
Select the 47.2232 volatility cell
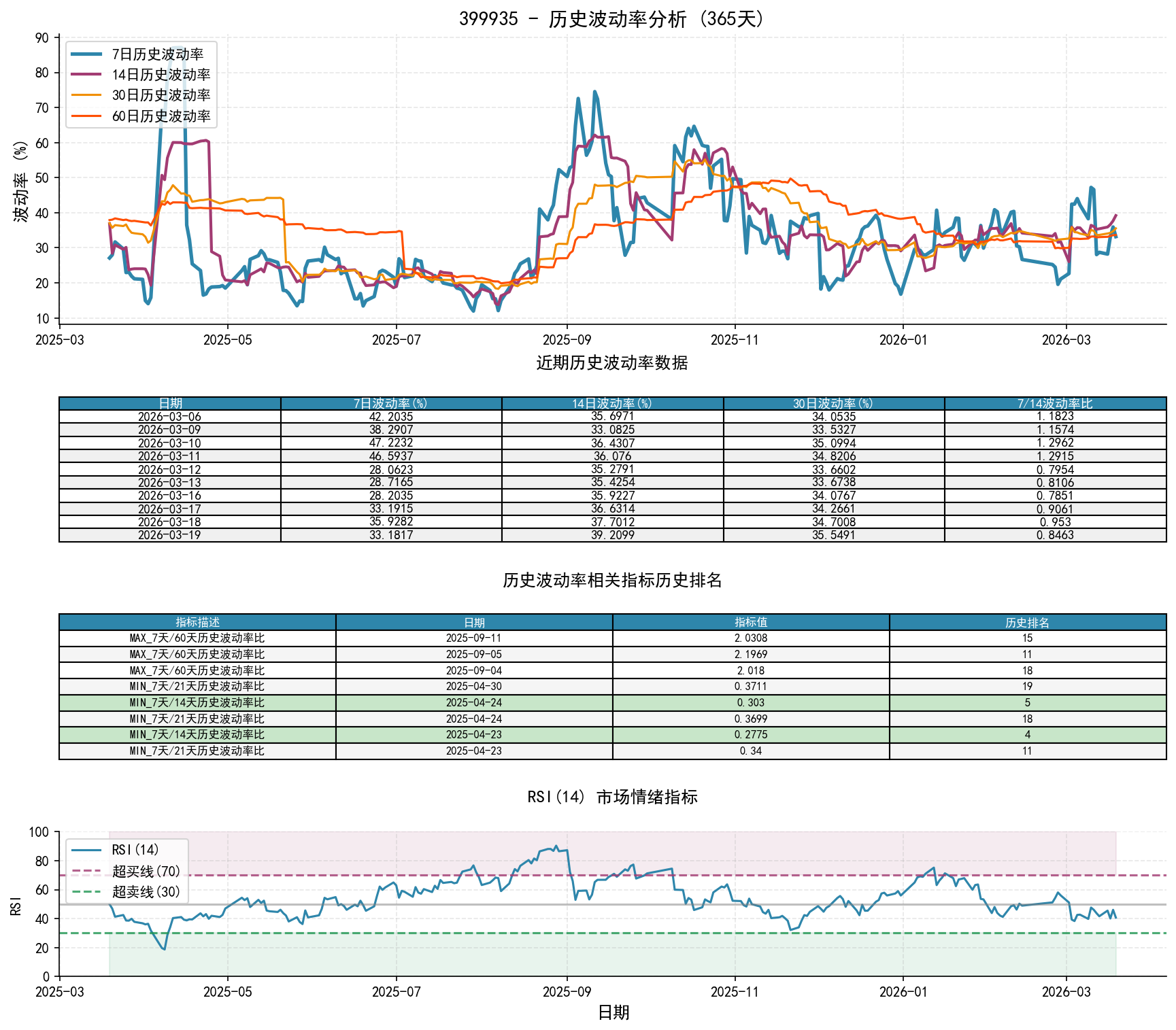[x=390, y=443]
